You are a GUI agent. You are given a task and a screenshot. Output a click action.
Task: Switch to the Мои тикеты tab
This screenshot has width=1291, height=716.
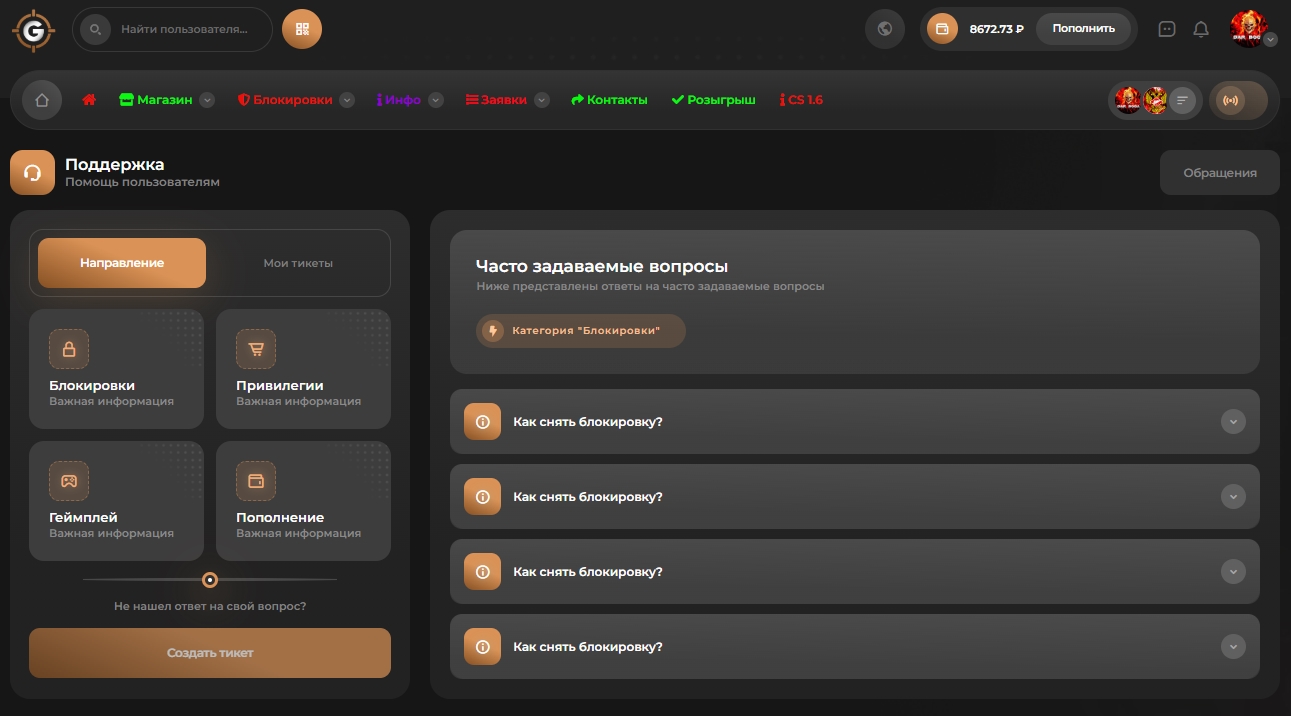(x=297, y=262)
